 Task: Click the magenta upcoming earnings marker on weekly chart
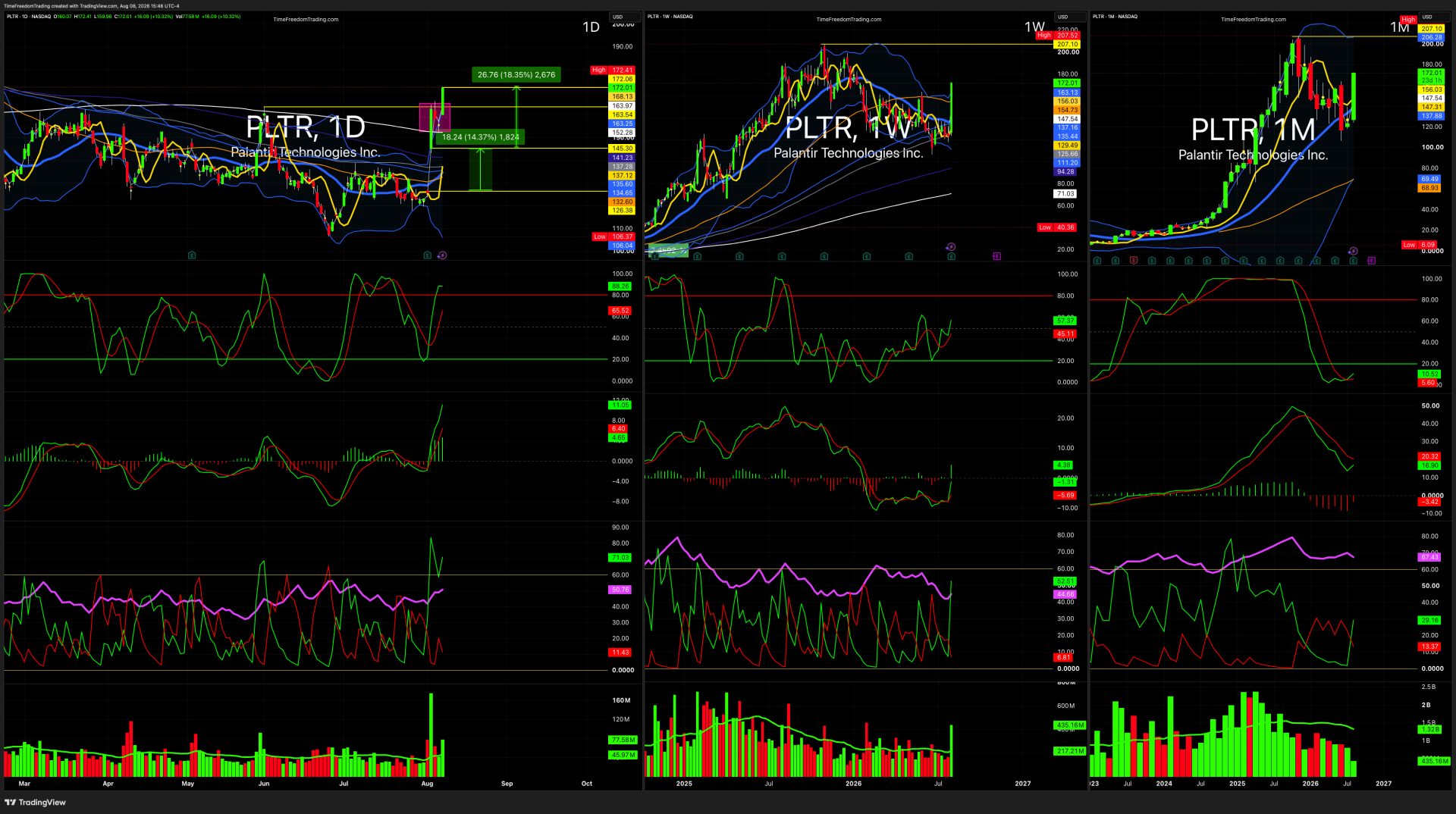click(997, 256)
